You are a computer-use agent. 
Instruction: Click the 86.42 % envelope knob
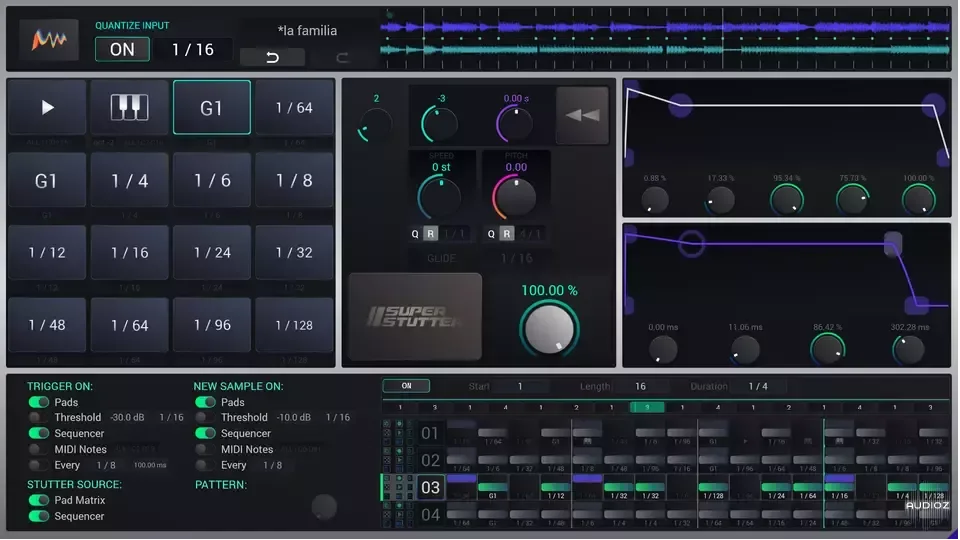point(827,350)
